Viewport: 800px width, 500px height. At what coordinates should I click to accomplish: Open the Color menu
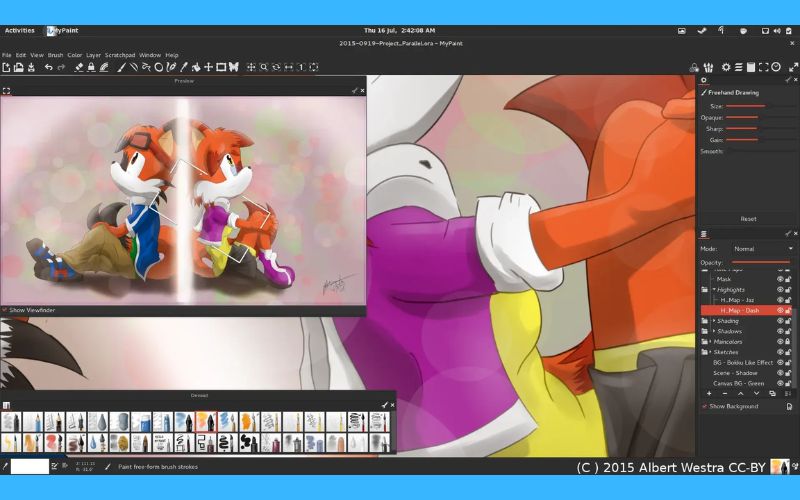[x=74, y=55]
